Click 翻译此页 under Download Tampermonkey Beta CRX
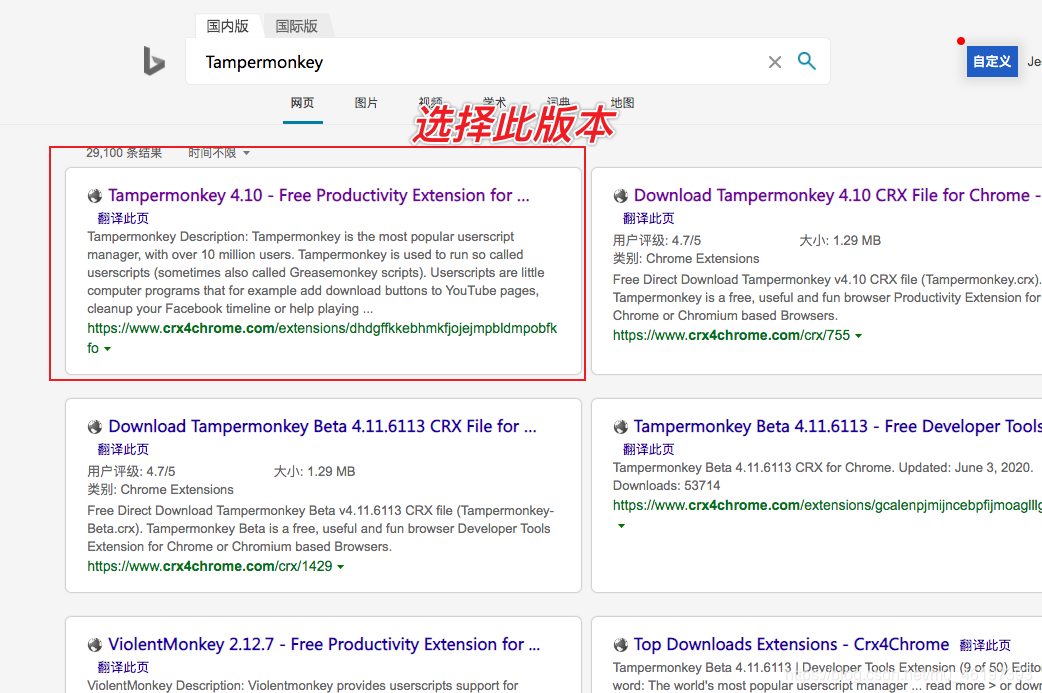Viewport: 1042px width, 693px height. [123, 450]
